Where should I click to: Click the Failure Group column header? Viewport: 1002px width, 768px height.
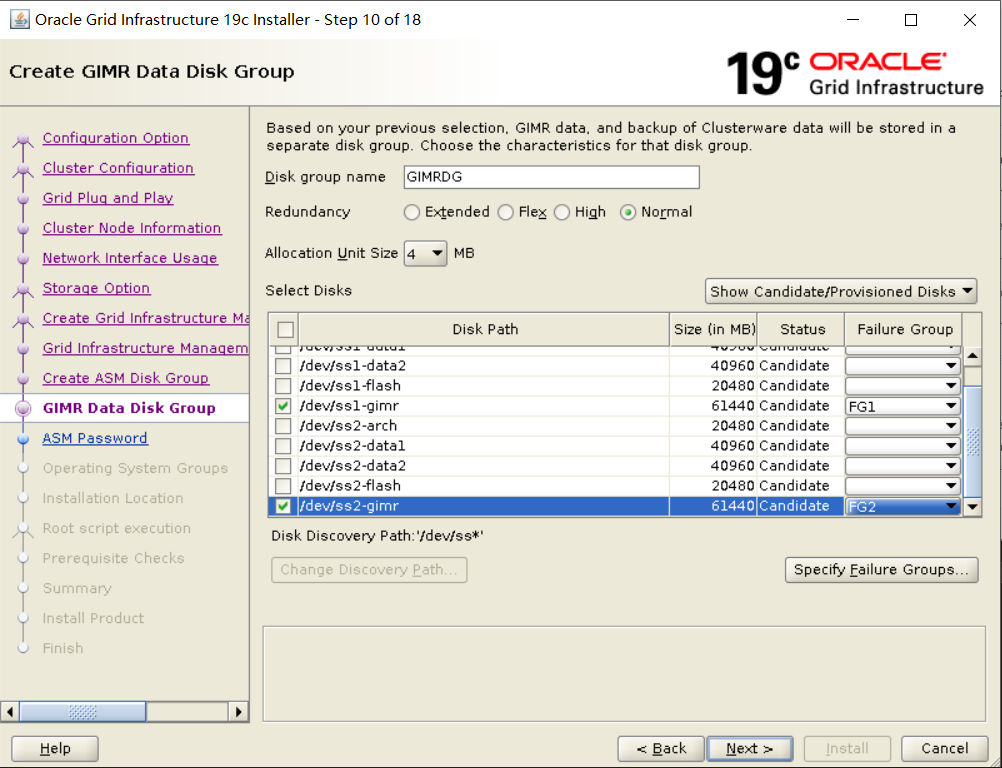tap(904, 330)
